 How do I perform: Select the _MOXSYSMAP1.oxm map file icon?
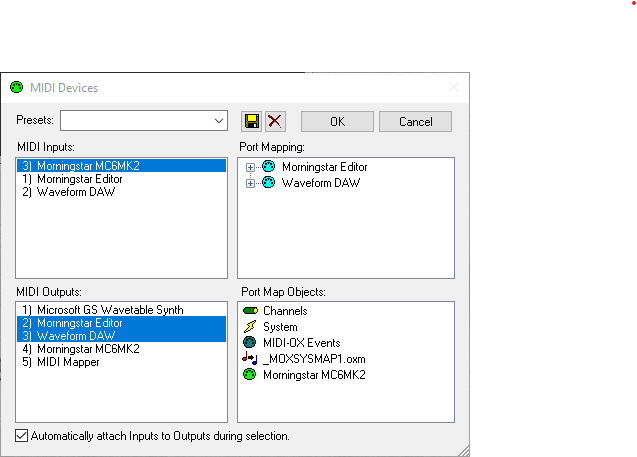point(250,359)
